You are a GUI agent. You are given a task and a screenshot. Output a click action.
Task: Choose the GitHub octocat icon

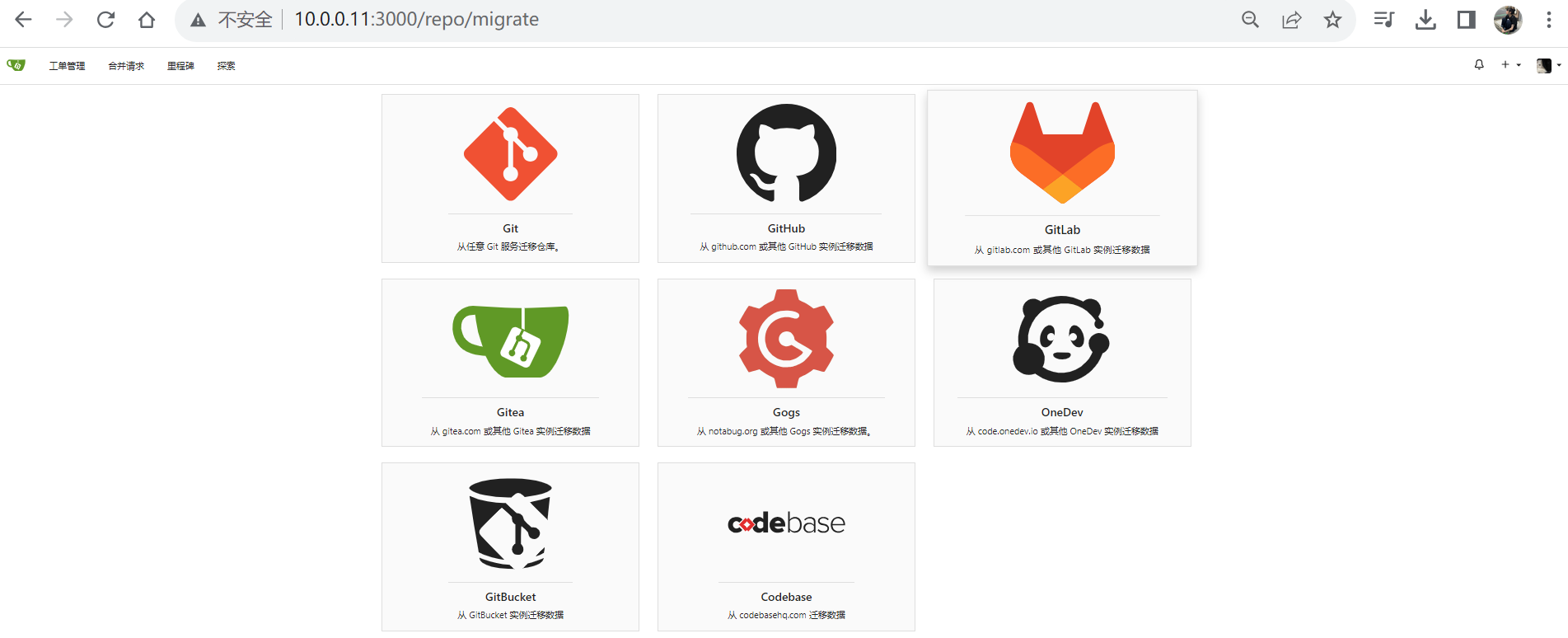pyautogui.click(x=786, y=153)
